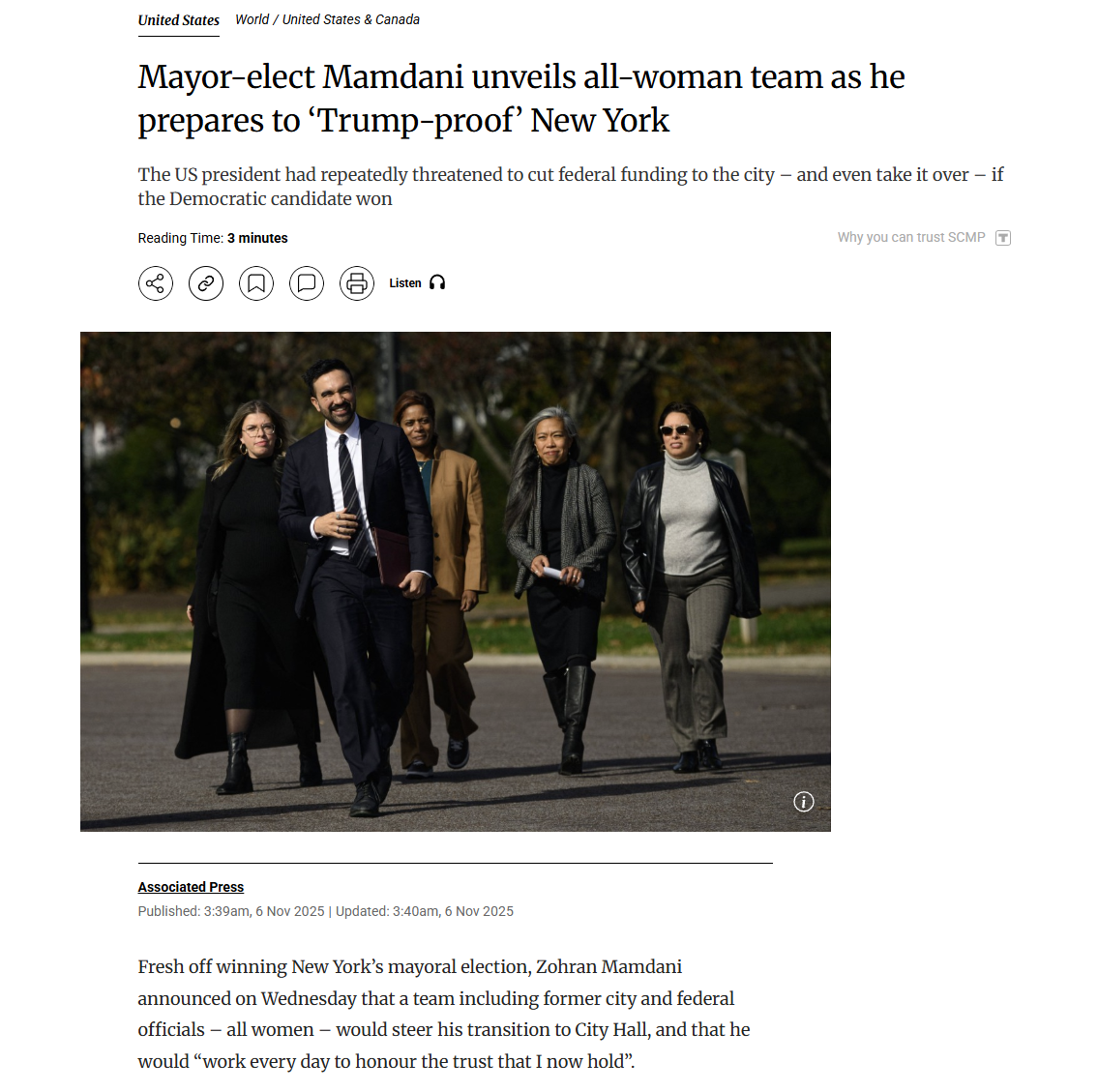
Task: Click the Mayor-elect Mamdani headline
Action: (521, 99)
